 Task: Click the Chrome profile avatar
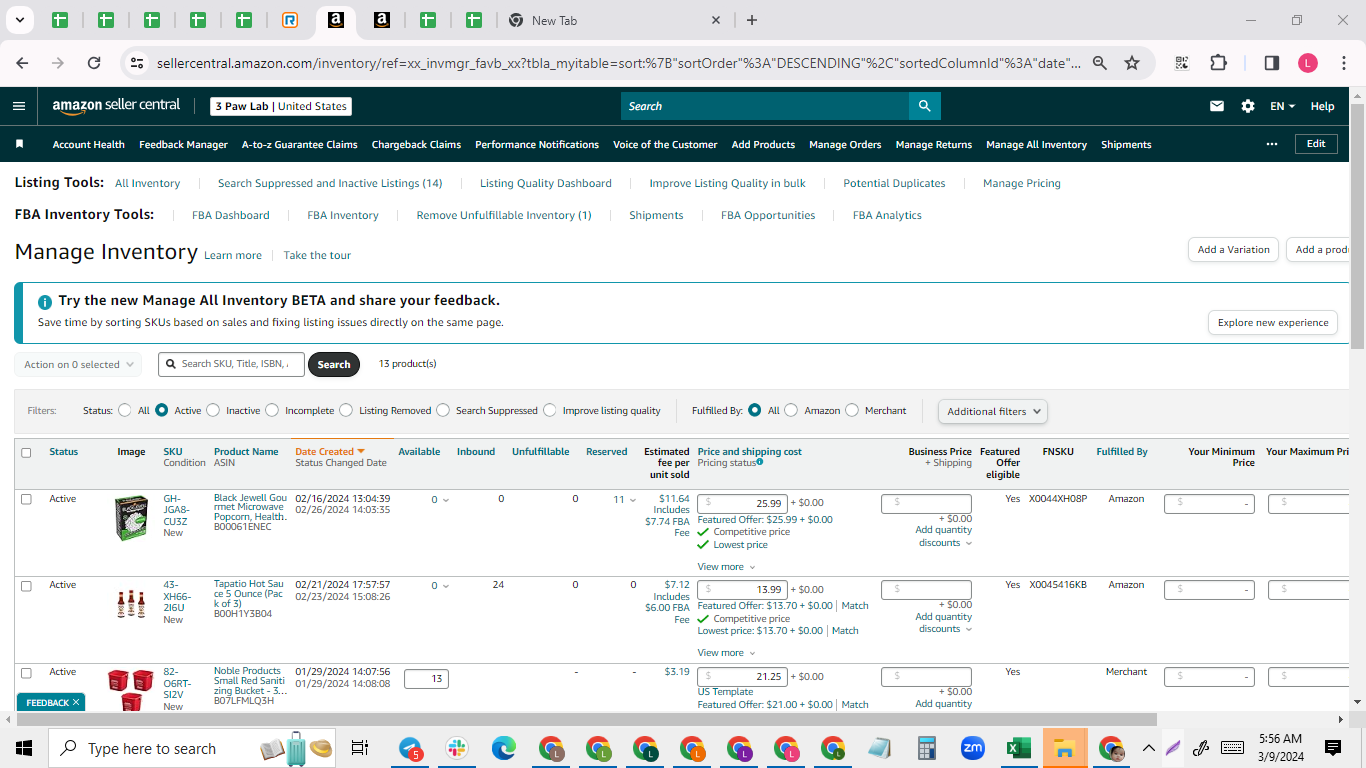tap(1308, 63)
